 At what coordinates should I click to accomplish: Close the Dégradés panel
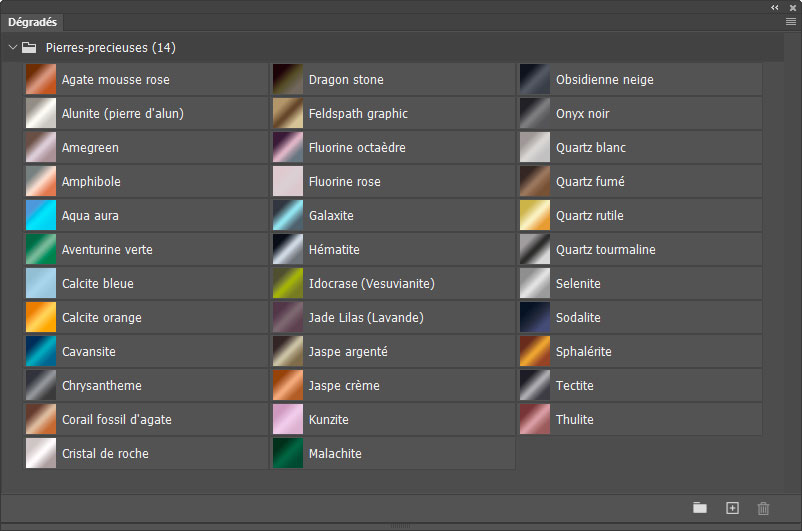[x=791, y=7]
